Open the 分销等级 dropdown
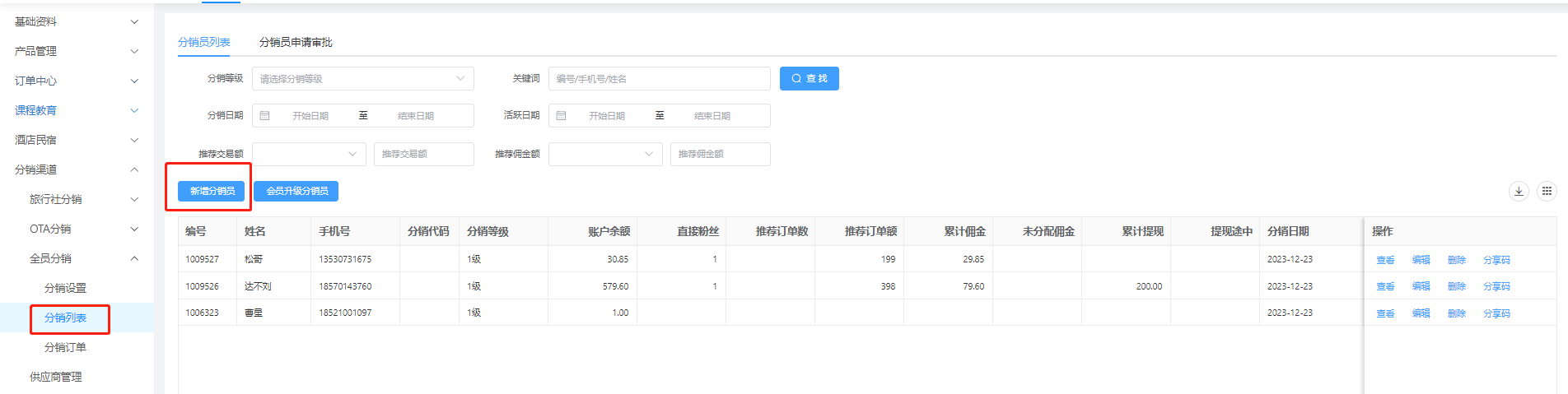Viewport: 1568px width, 394px height. 362,79
